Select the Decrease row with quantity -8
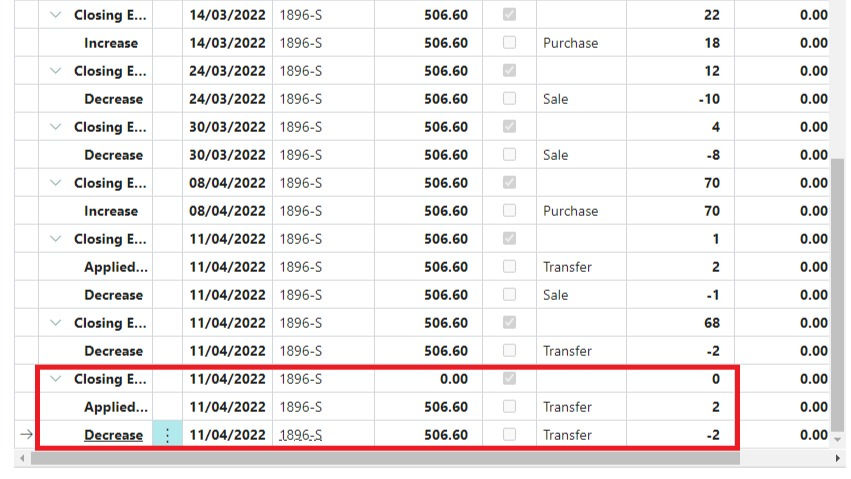851x479 pixels. 113,155
